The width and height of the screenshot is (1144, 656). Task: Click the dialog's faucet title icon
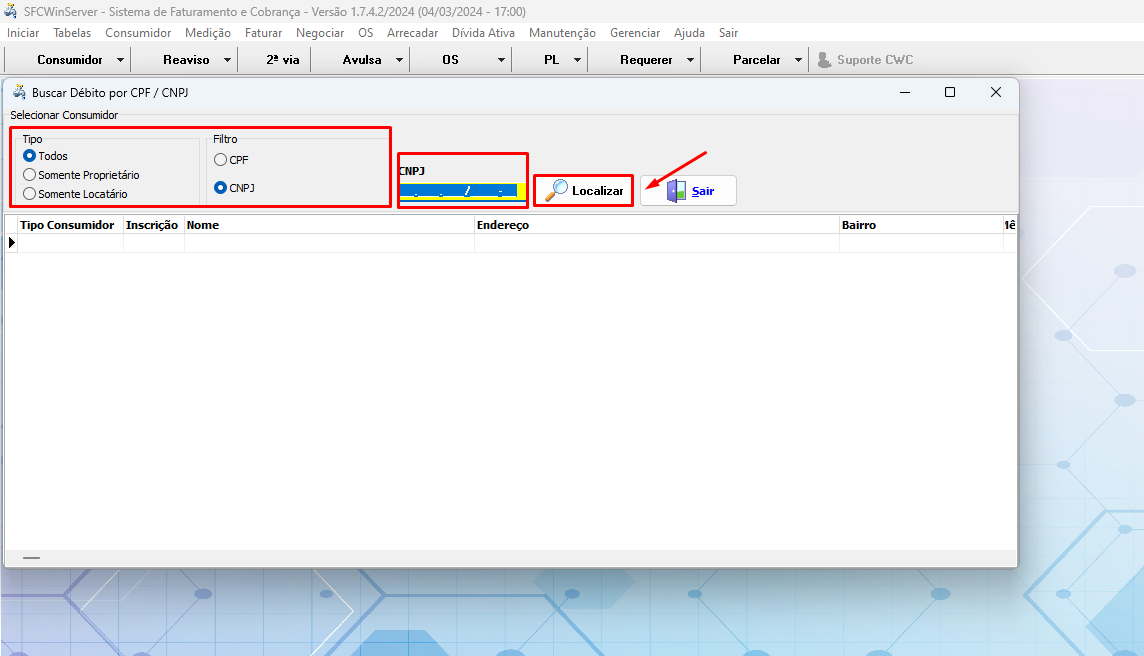[19, 92]
